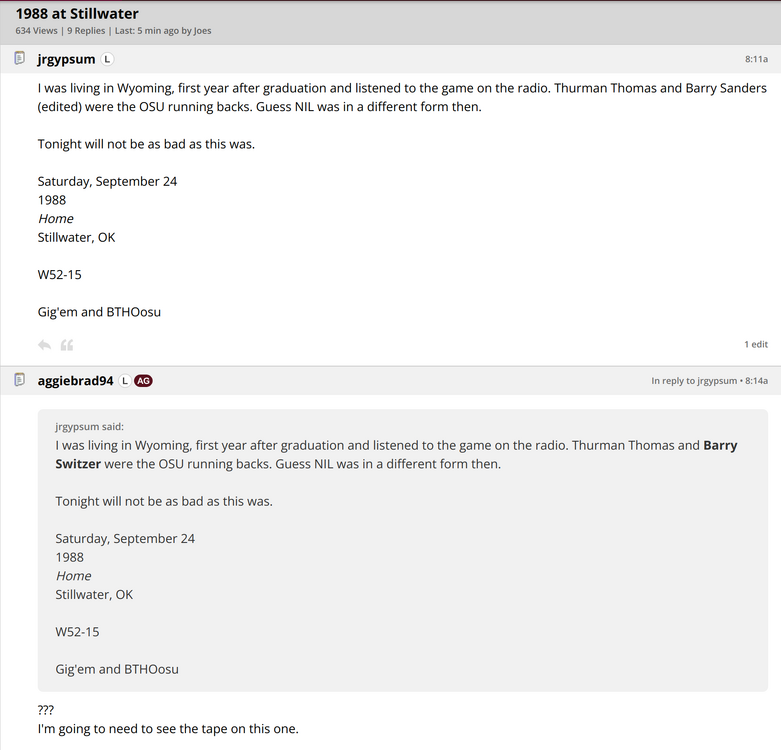Click the quote icon under jrgypsum's post
Image resolution: width=781 pixels, height=750 pixels.
coord(67,345)
